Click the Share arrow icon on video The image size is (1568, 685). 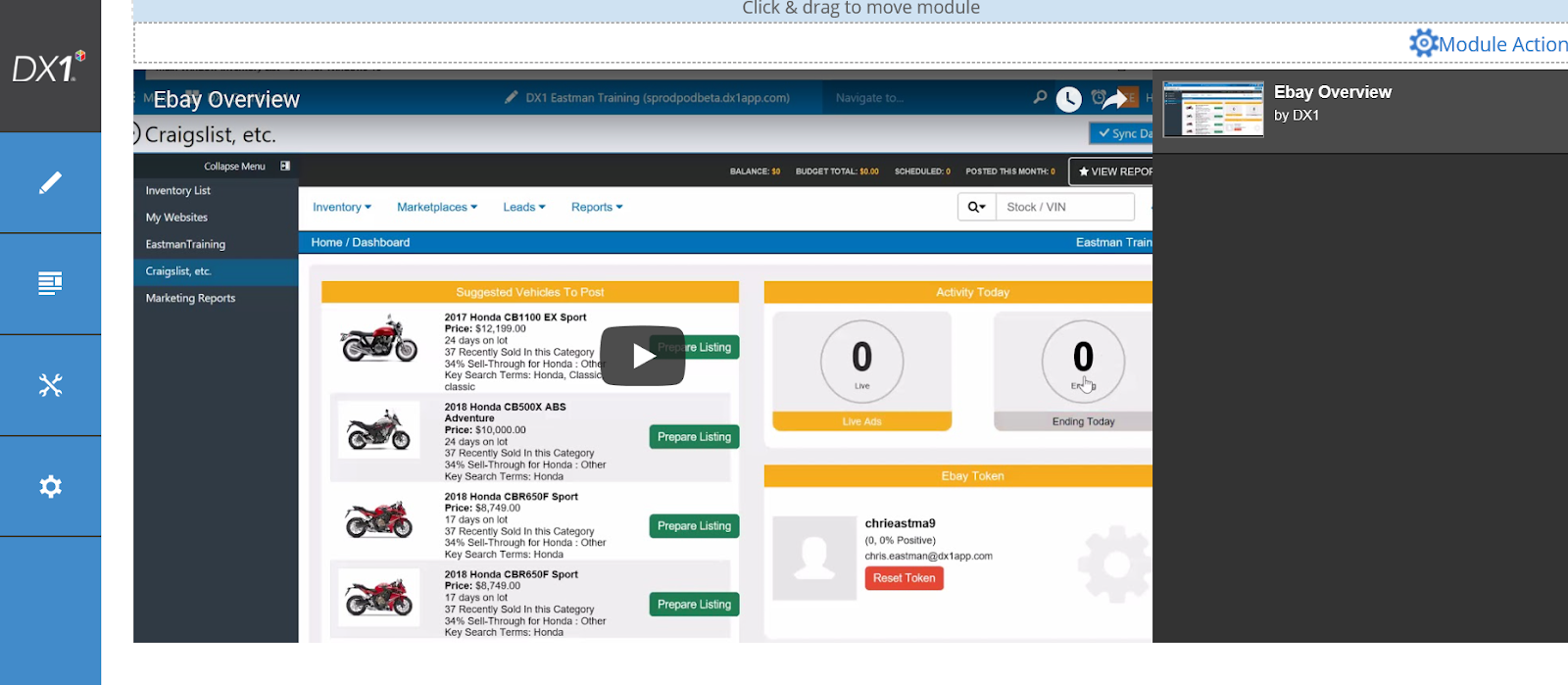click(1115, 98)
